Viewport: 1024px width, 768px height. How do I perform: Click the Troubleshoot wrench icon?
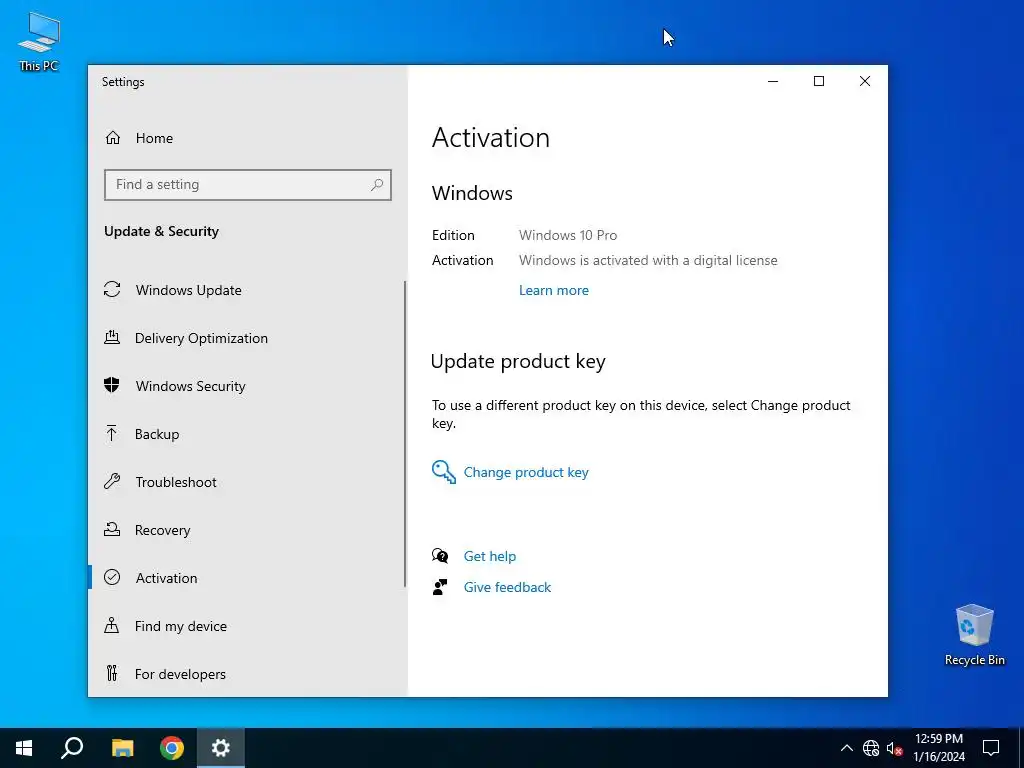[112, 482]
